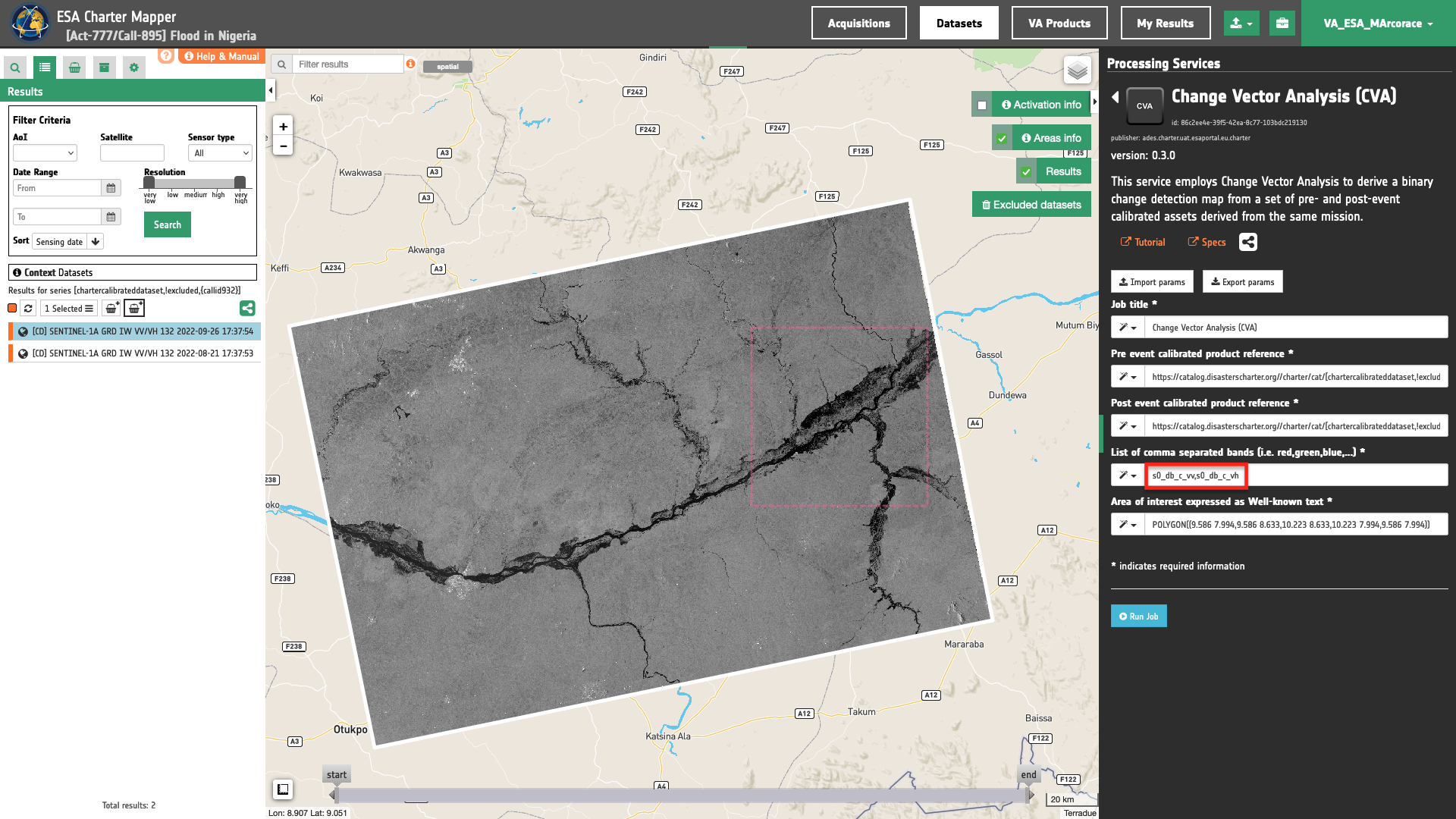Click globe icon of 2022-09-26 dataset

(x=24, y=331)
